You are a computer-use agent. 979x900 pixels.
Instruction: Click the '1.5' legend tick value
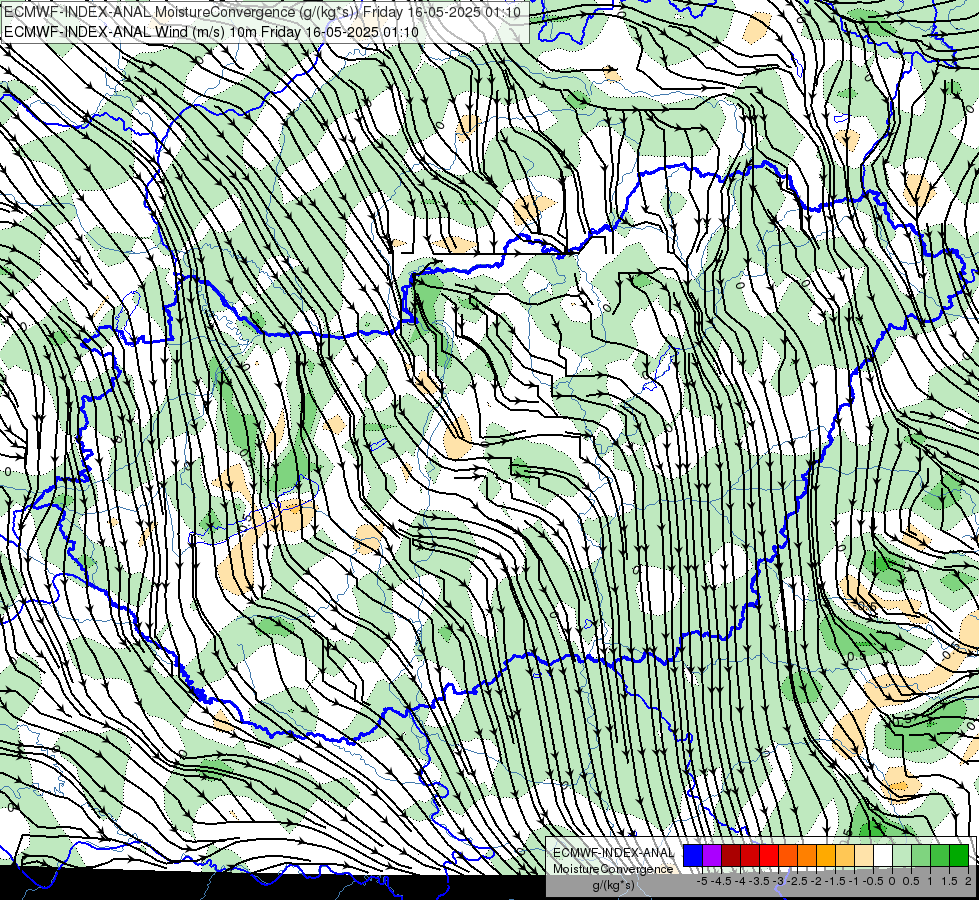click(949, 881)
